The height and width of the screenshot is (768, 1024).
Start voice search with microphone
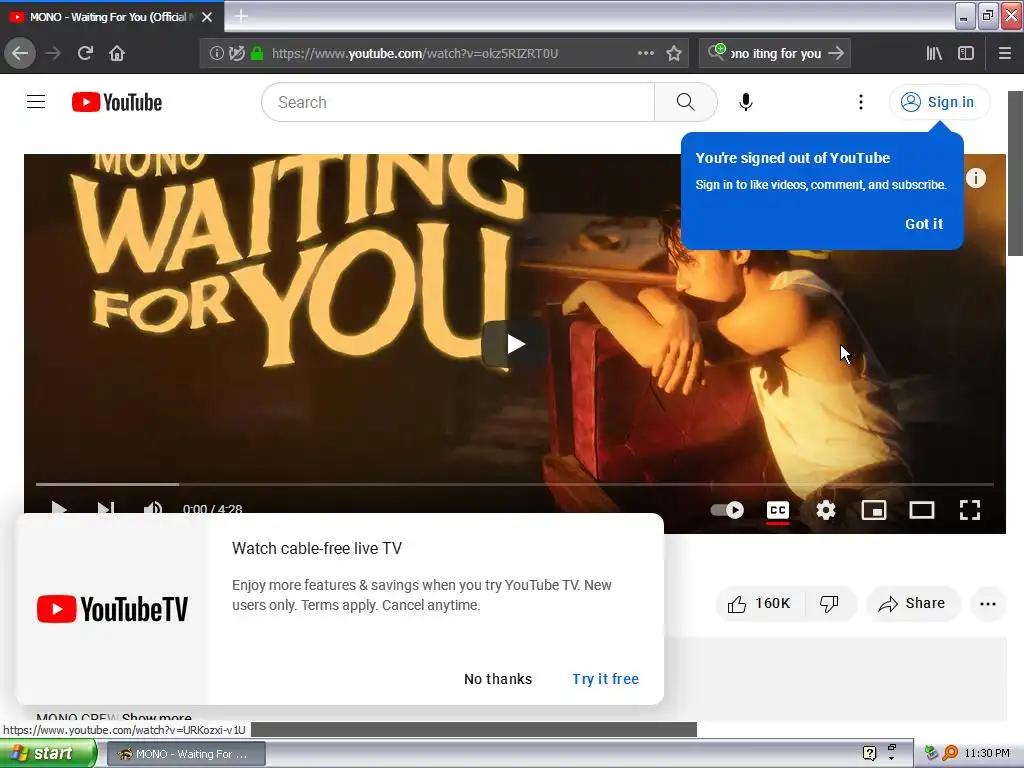coord(746,102)
